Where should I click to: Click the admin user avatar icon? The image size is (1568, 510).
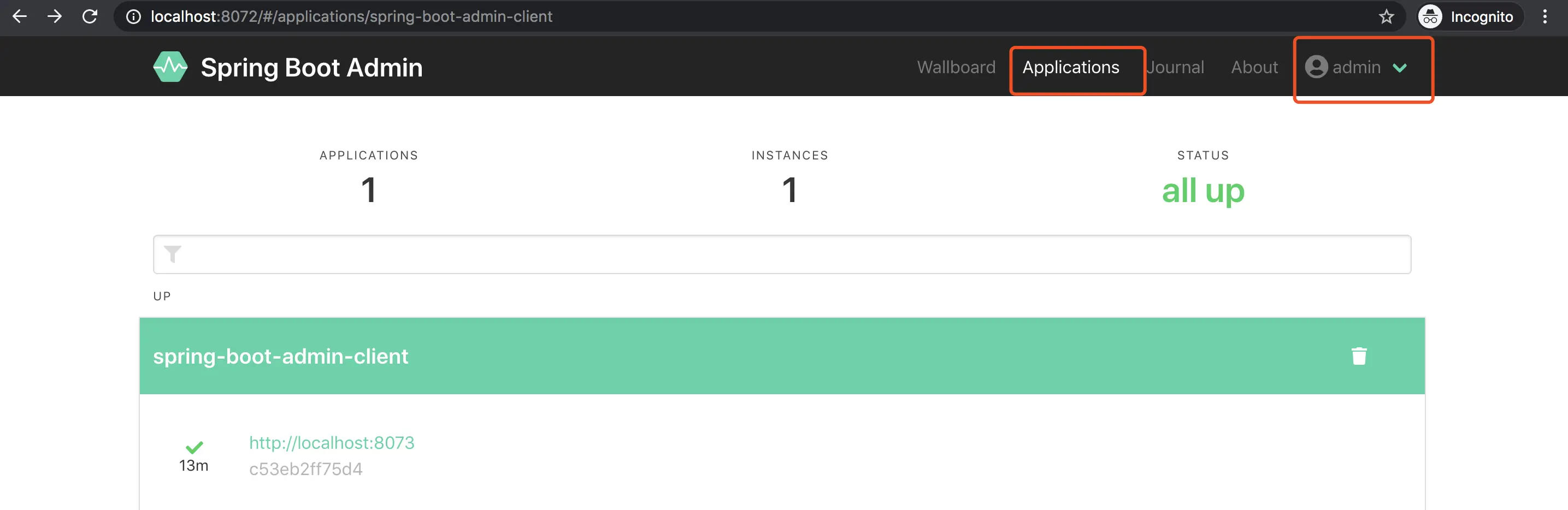[x=1316, y=67]
